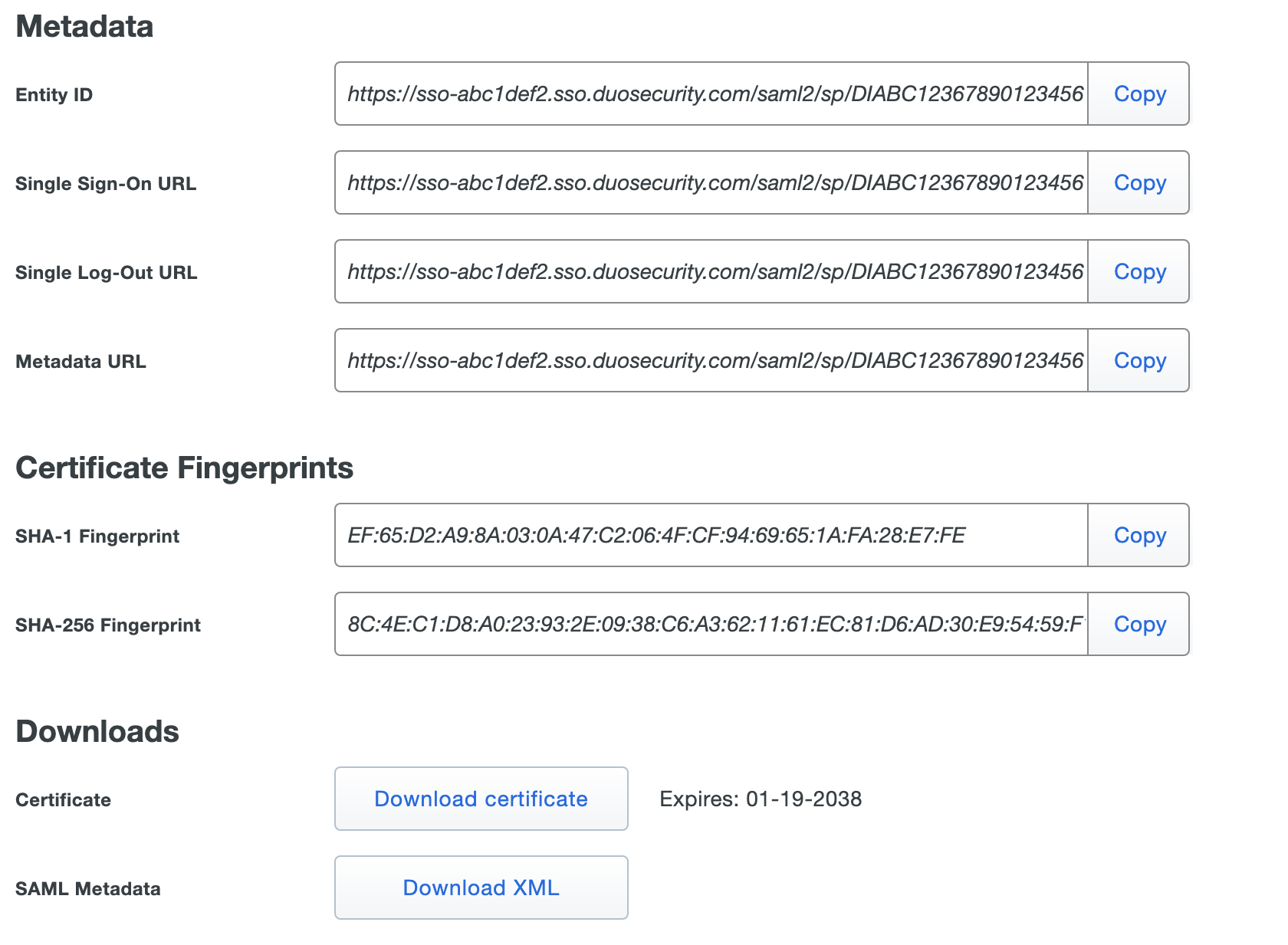Click the Downloads section heading
Image resolution: width=1288 pixels, height=945 pixels.
(x=97, y=730)
